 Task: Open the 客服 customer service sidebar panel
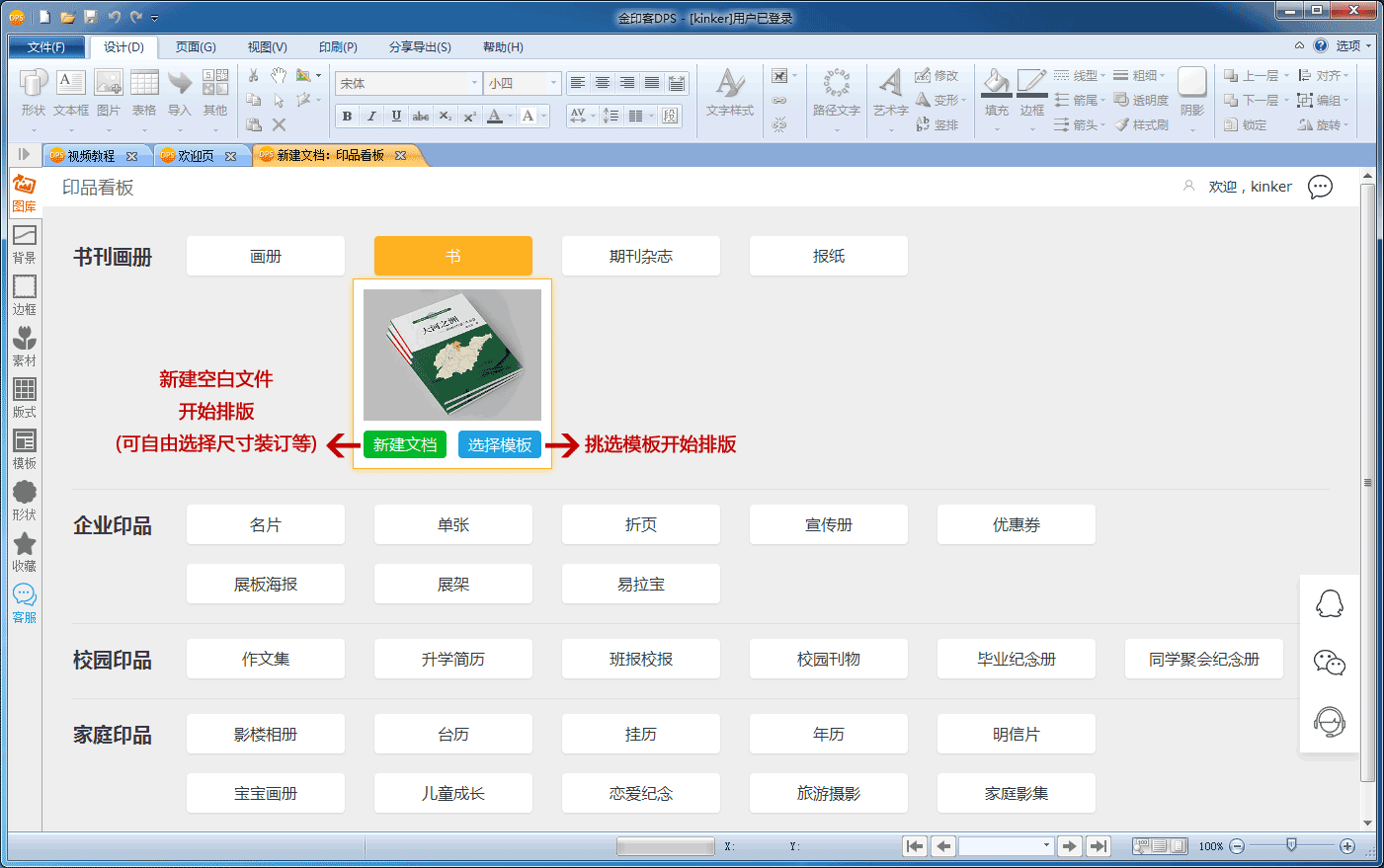[x=25, y=602]
